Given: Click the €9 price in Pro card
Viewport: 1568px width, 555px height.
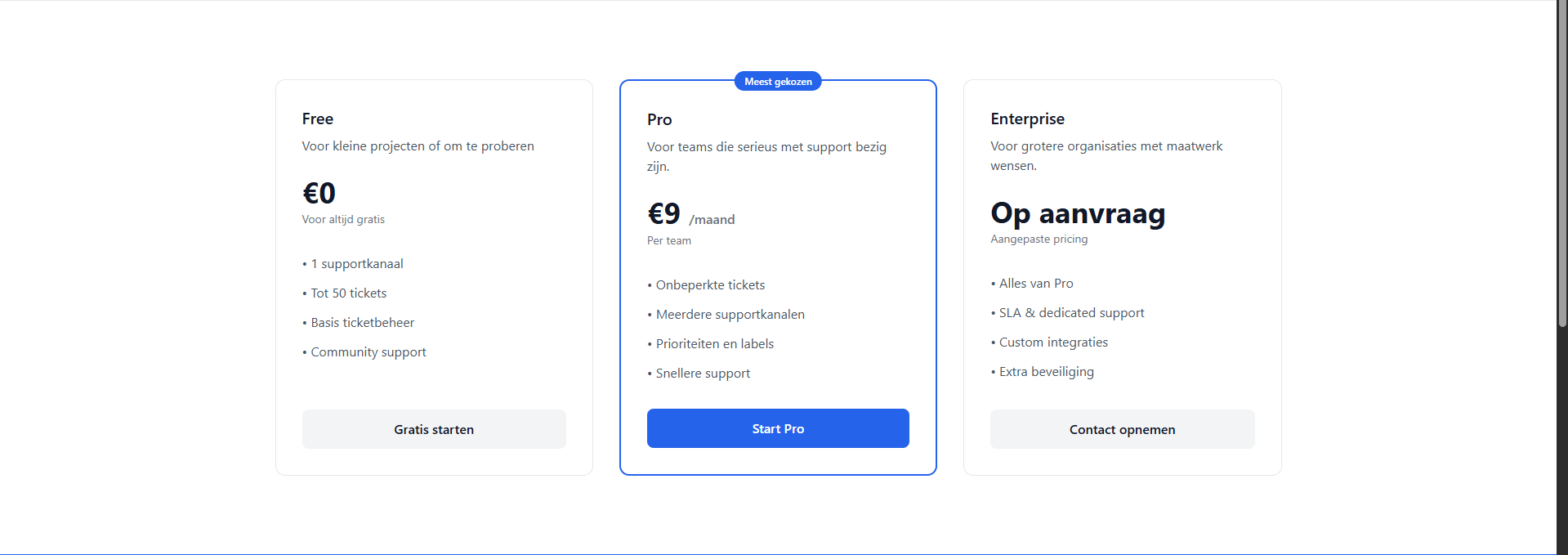Looking at the screenshot, I should (664, 213).
